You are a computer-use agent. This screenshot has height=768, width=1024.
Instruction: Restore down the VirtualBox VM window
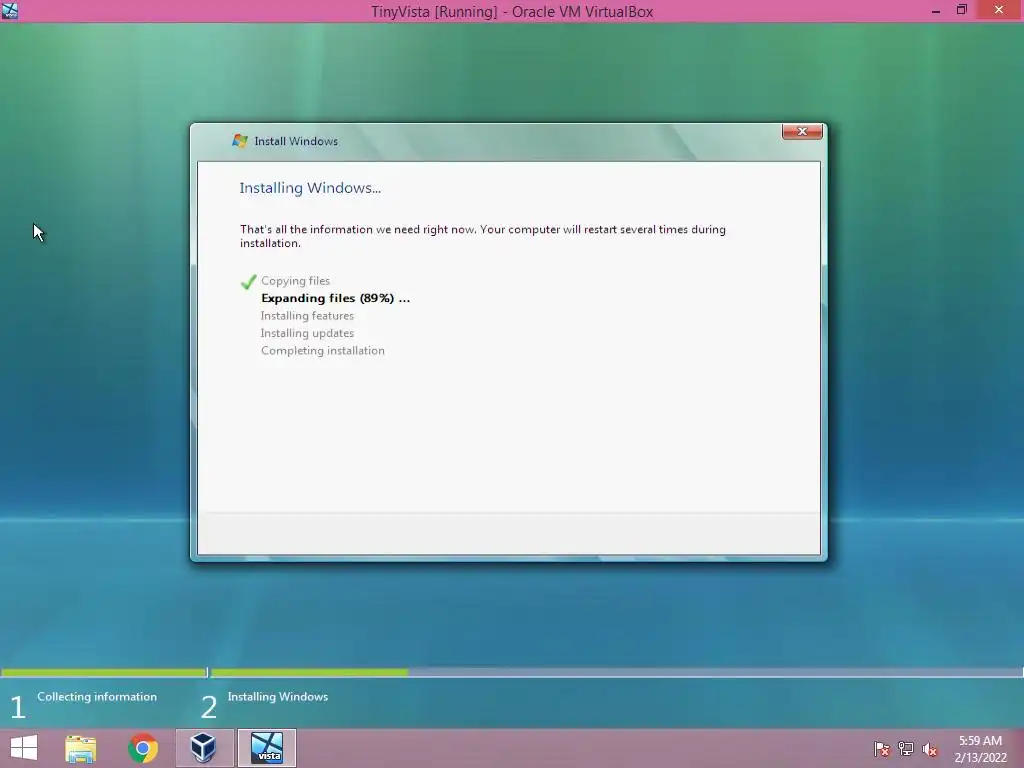pyautogui.click(x=962, y=10)
